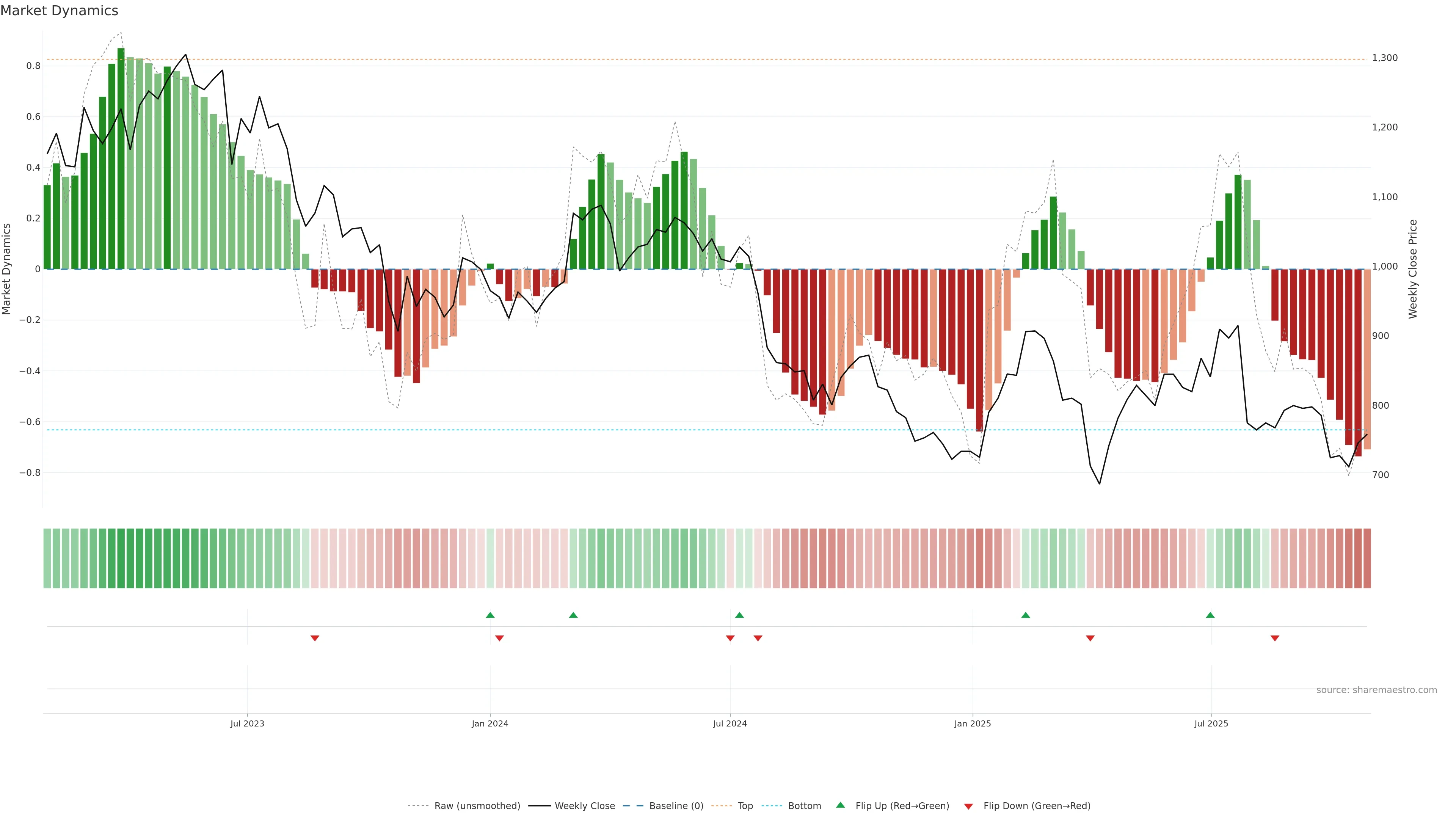Screen dimensions: 1456x819
Task: Click the Jul 2024 axis label
Action: click(730, 723)
